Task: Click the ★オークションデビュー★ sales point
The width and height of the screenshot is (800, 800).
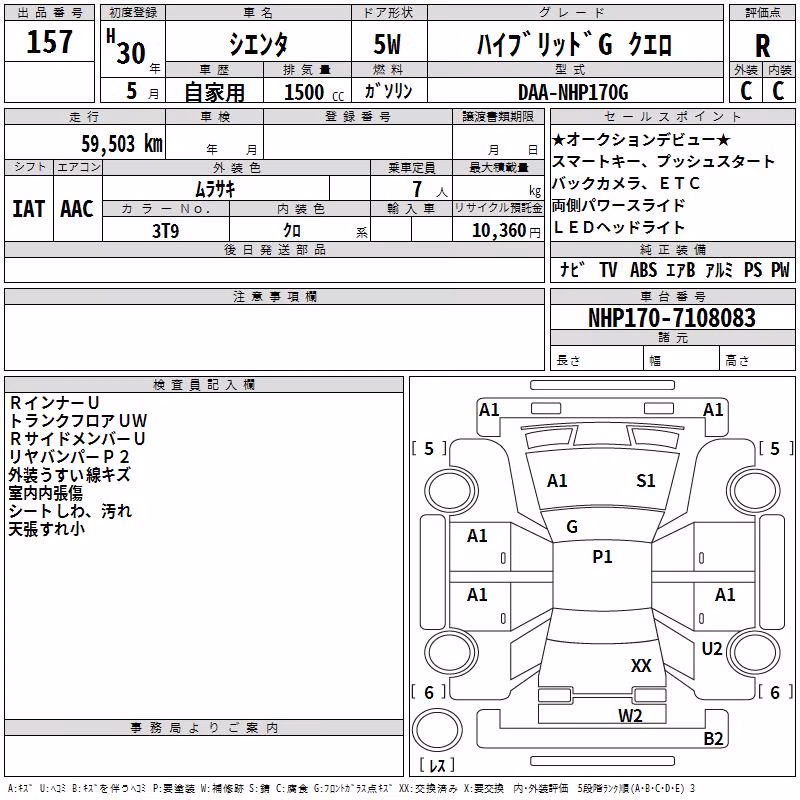Action: [641, 139]
